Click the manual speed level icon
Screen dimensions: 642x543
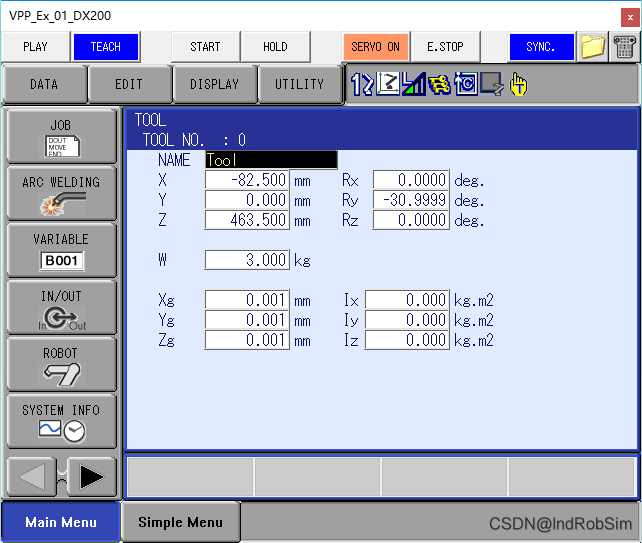pos(414,84)
